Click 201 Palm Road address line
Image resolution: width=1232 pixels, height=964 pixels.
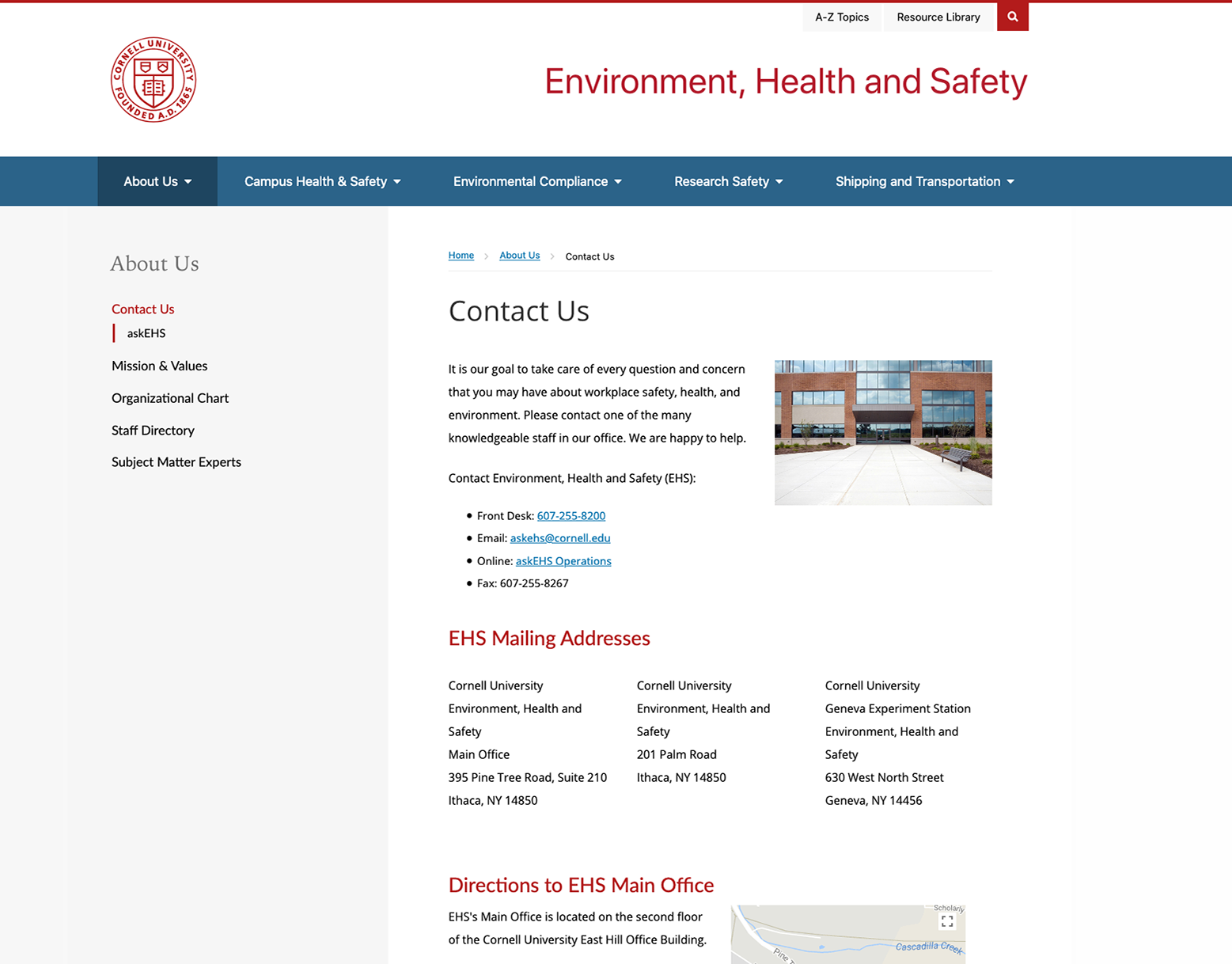point(677,754)
